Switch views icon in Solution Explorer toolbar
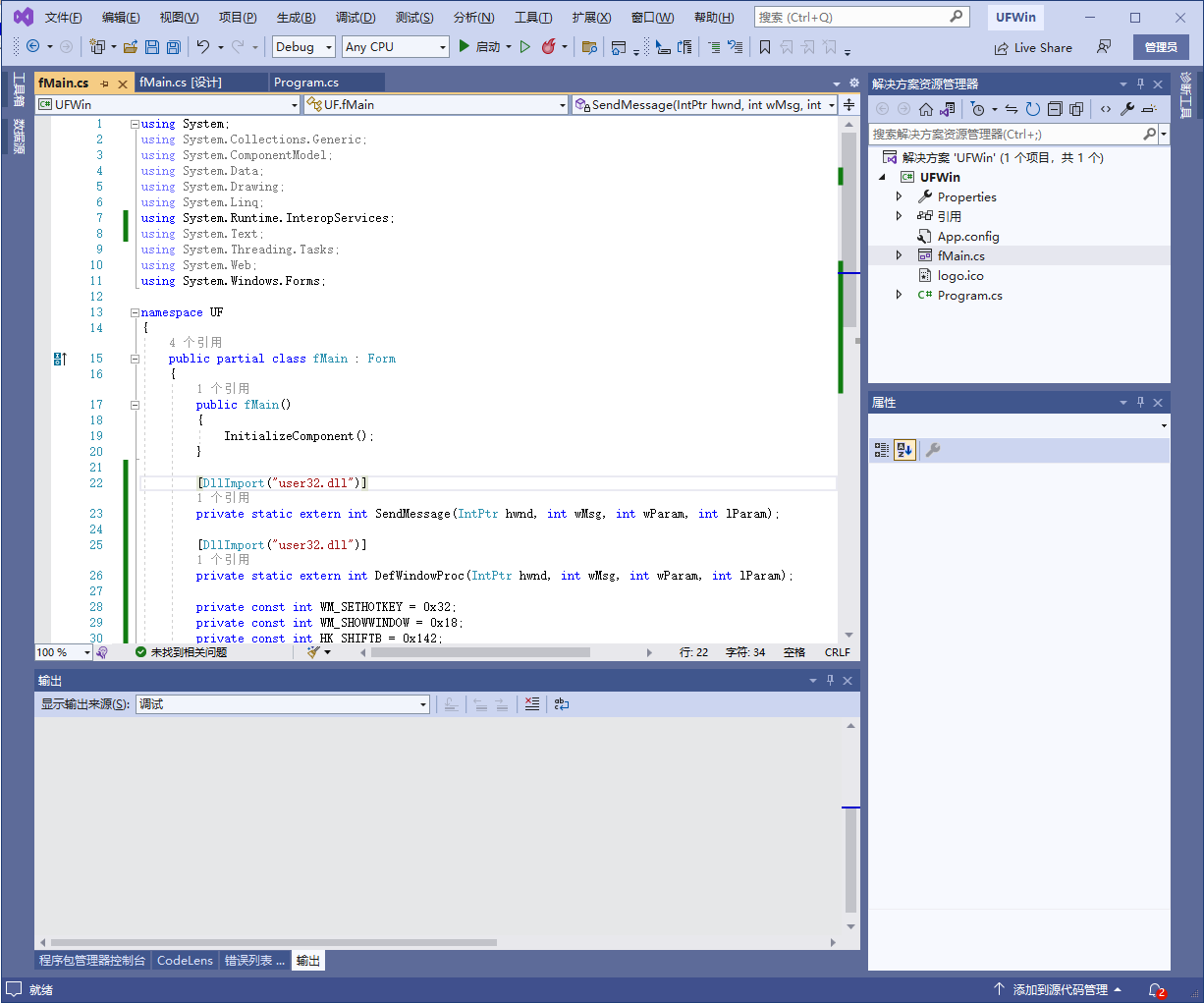1204x1003 pixels. [x=948, y=109]
